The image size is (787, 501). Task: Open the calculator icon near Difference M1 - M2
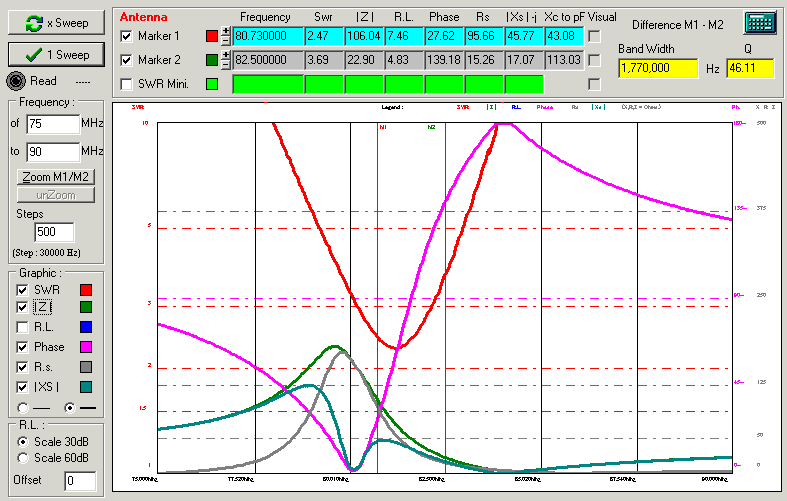tap(760, 23)
